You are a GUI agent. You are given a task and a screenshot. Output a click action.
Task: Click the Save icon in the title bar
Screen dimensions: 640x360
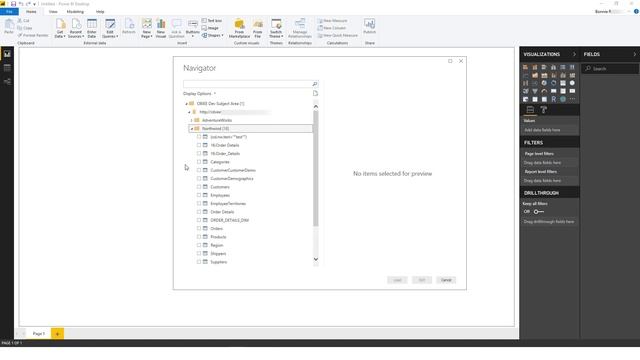click(13, 4)
